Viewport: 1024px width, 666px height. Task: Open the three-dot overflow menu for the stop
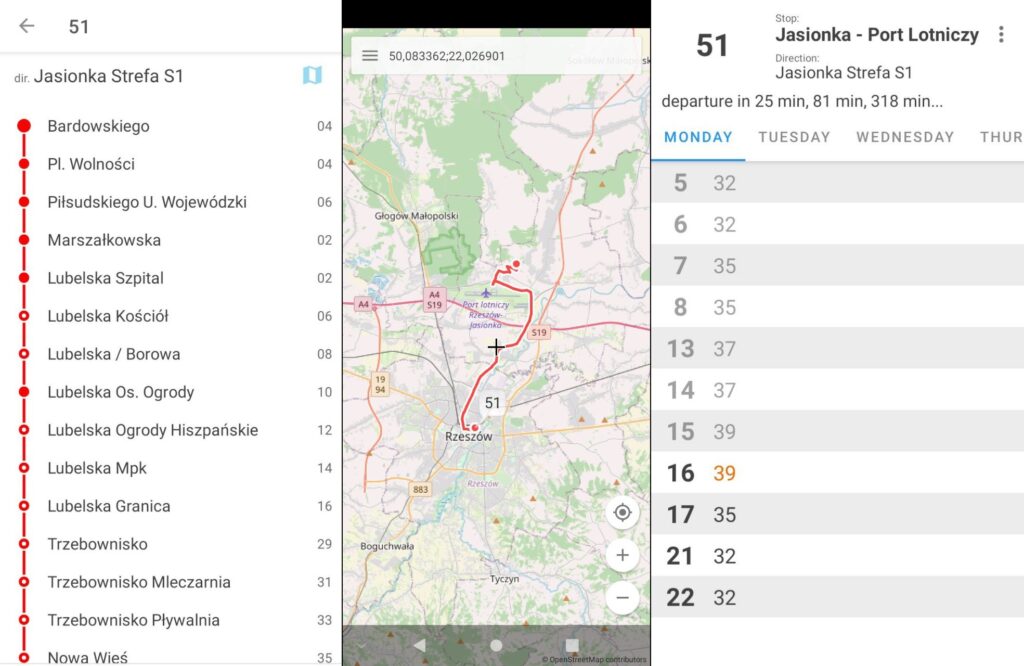[1000, 35]
